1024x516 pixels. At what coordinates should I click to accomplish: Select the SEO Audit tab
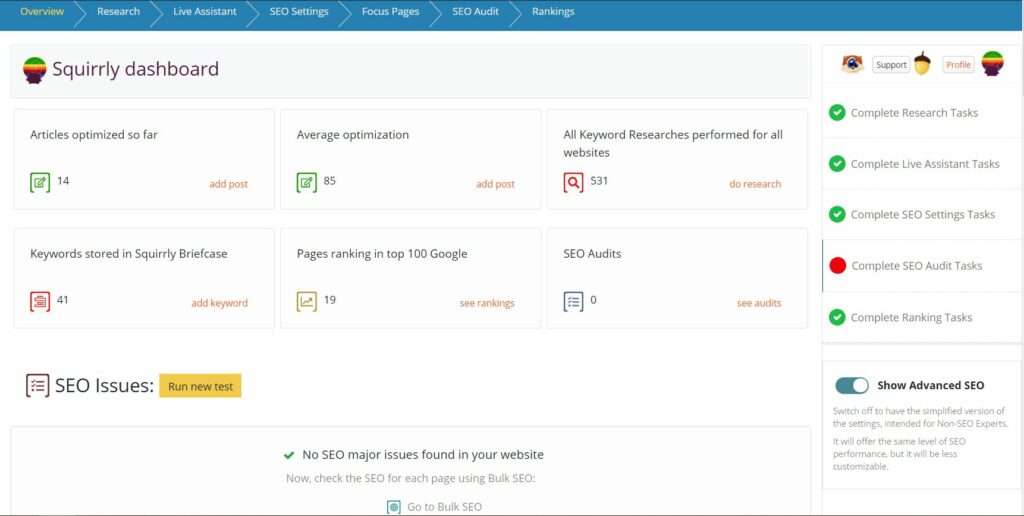coord(475,12)
